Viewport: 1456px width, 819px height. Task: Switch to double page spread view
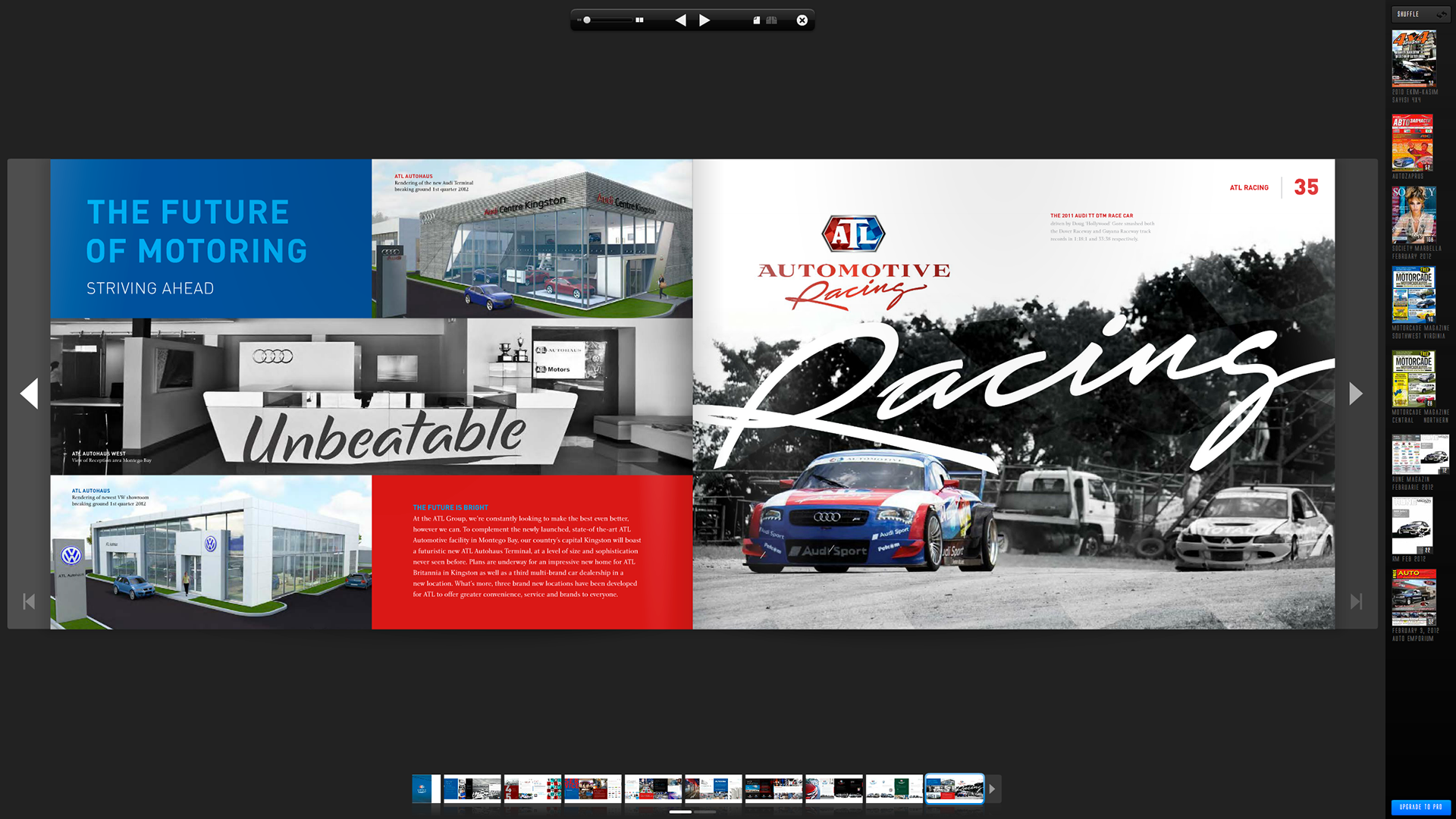772,20
